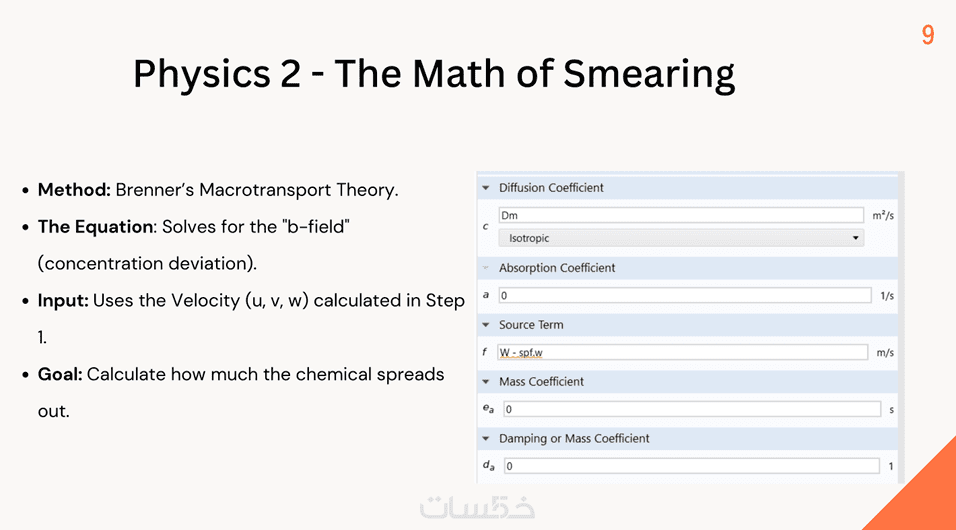Click the absorption coefficient a field
956x530 pixels.
pyautogui.click(x=684, y=295)
